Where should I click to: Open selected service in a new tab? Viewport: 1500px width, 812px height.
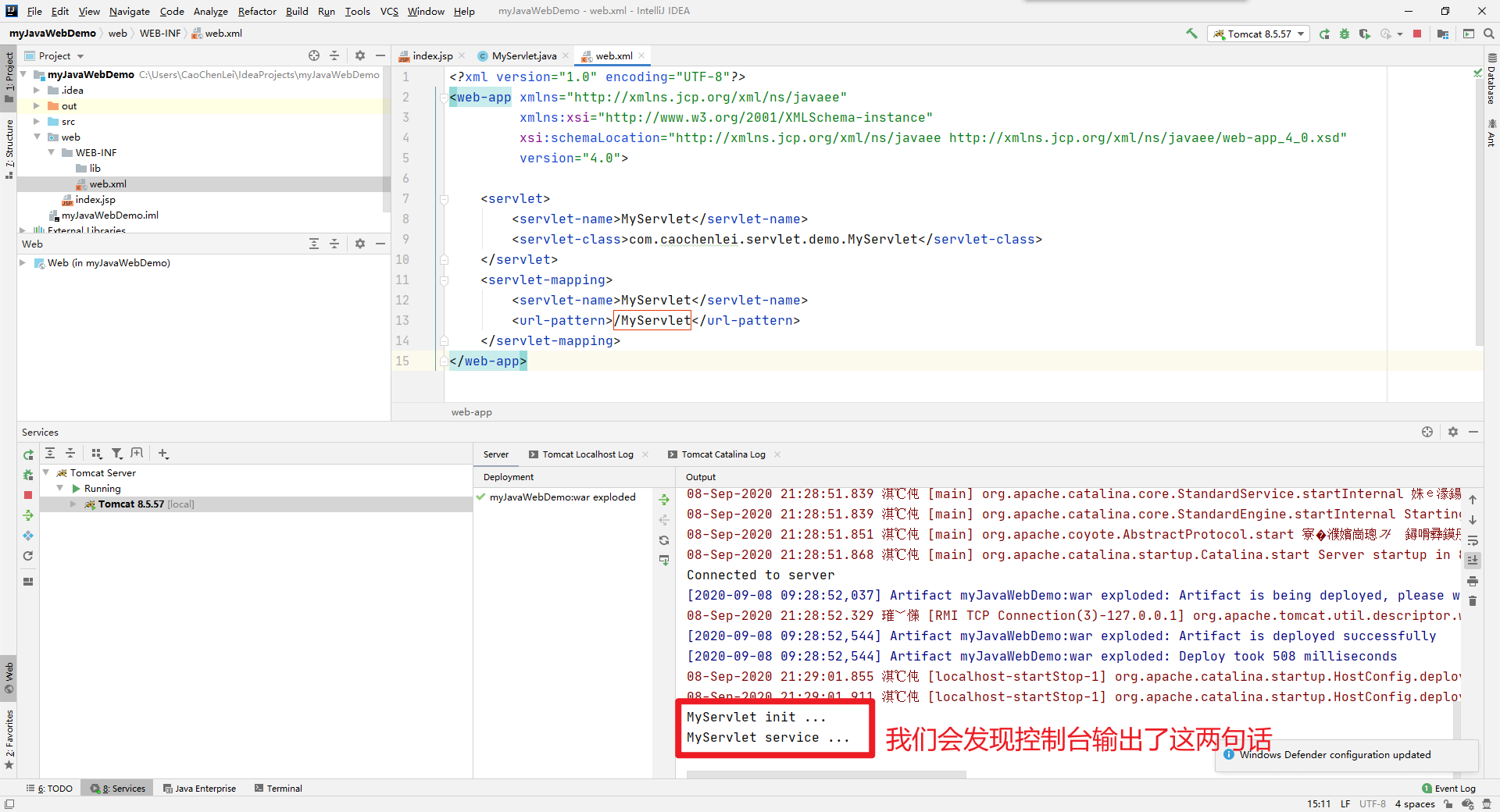point(137,453)
